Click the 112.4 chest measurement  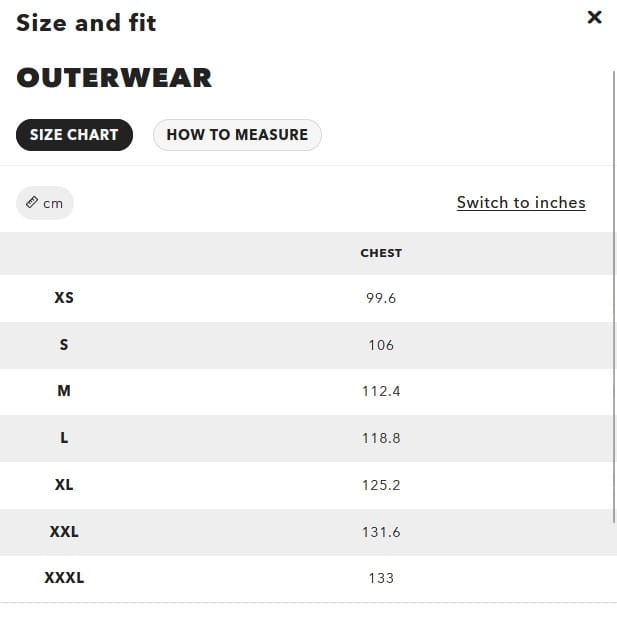coord(381,391)
